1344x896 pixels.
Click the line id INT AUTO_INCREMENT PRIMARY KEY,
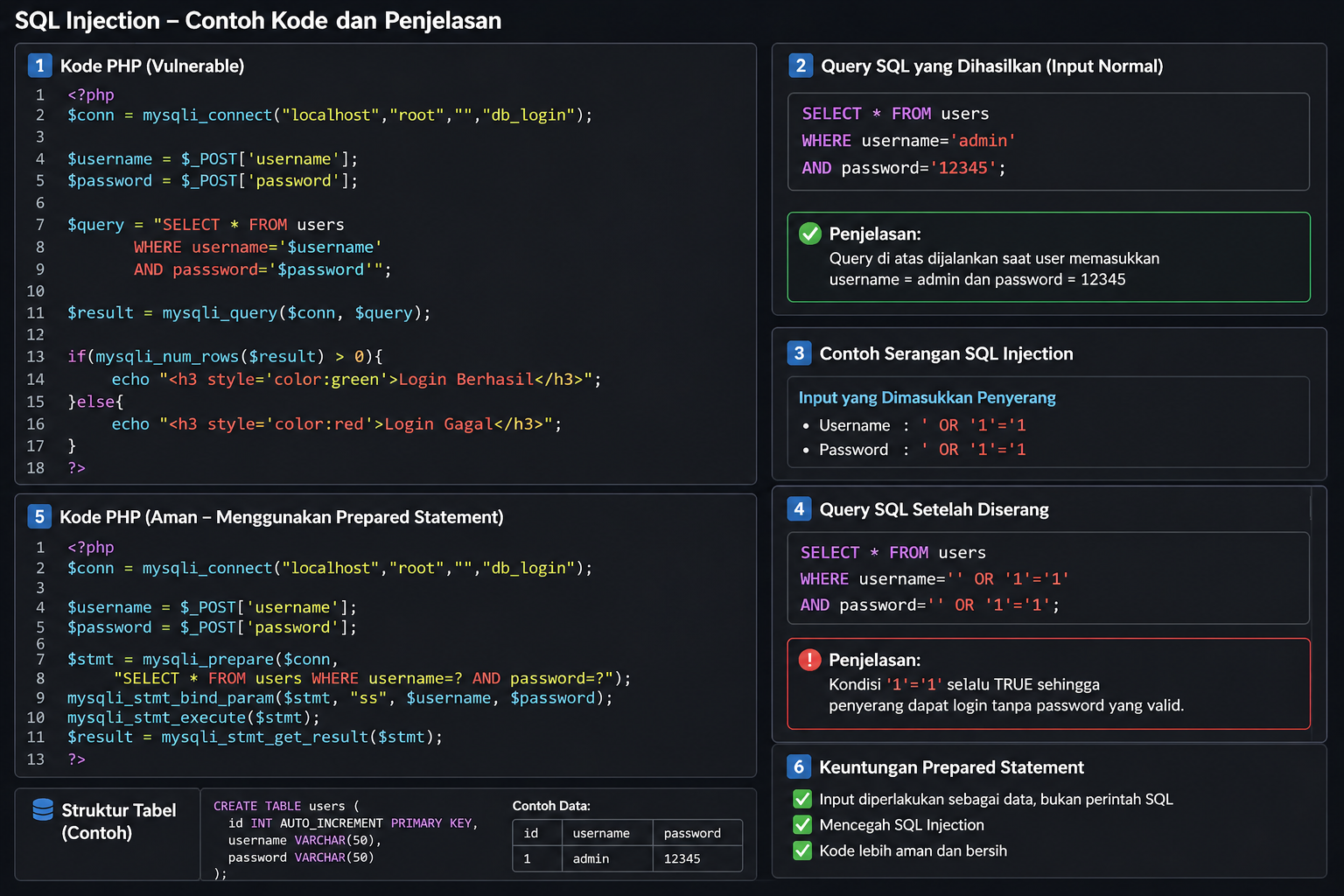point(353,822)
